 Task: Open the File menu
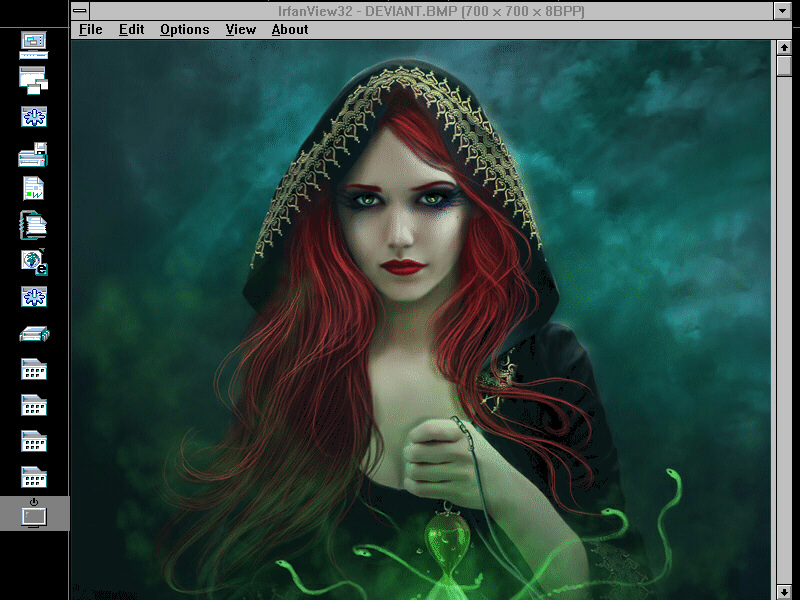tap(90, 29)
